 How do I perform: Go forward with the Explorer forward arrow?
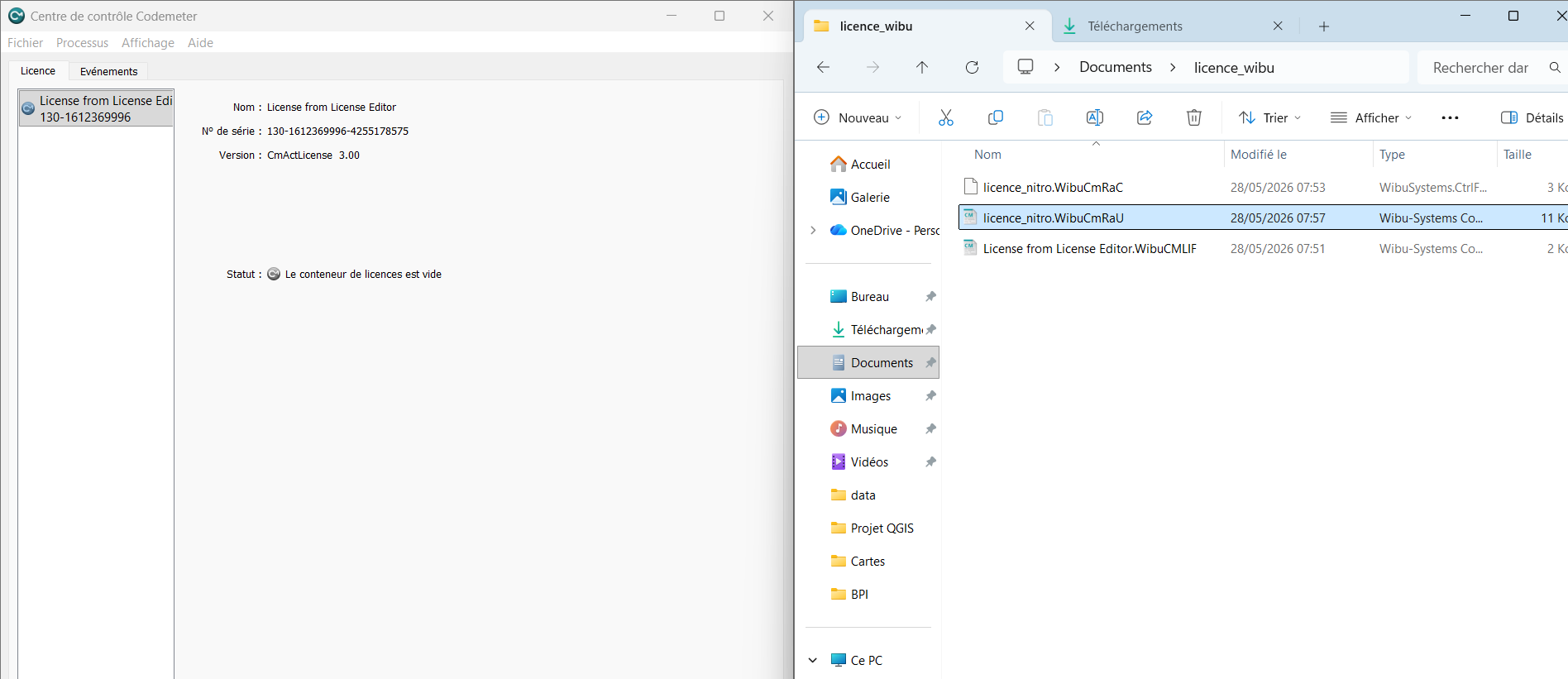click(872, 67)
